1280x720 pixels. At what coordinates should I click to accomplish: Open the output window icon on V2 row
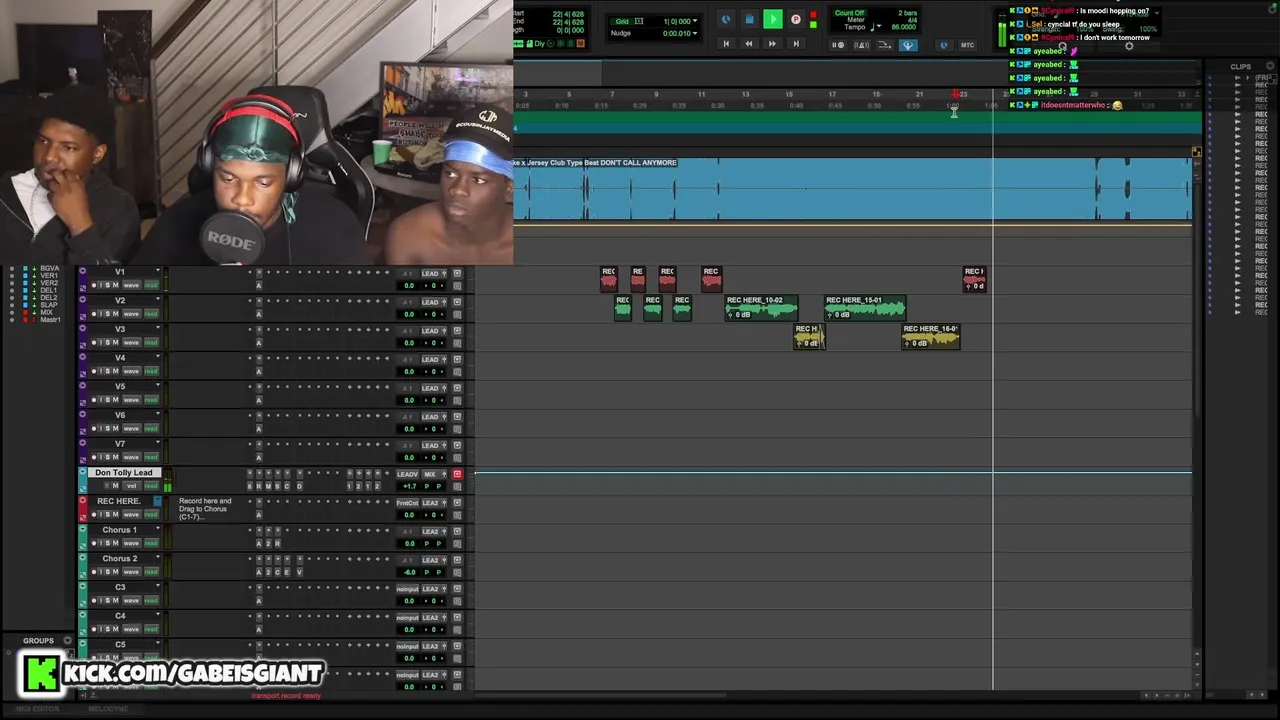(457, 302)
